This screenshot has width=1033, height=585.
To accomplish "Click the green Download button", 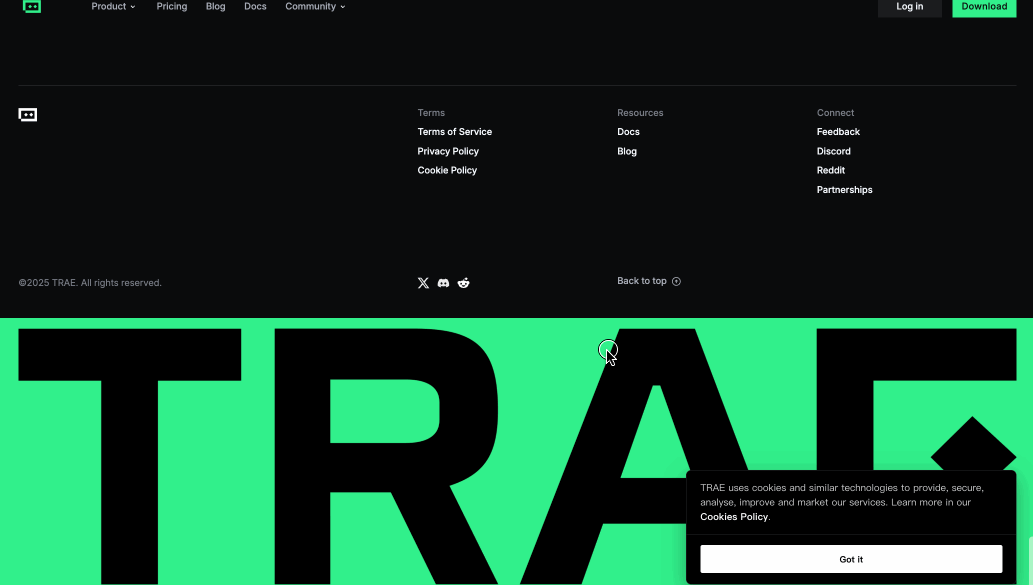I will pos(984,7).
